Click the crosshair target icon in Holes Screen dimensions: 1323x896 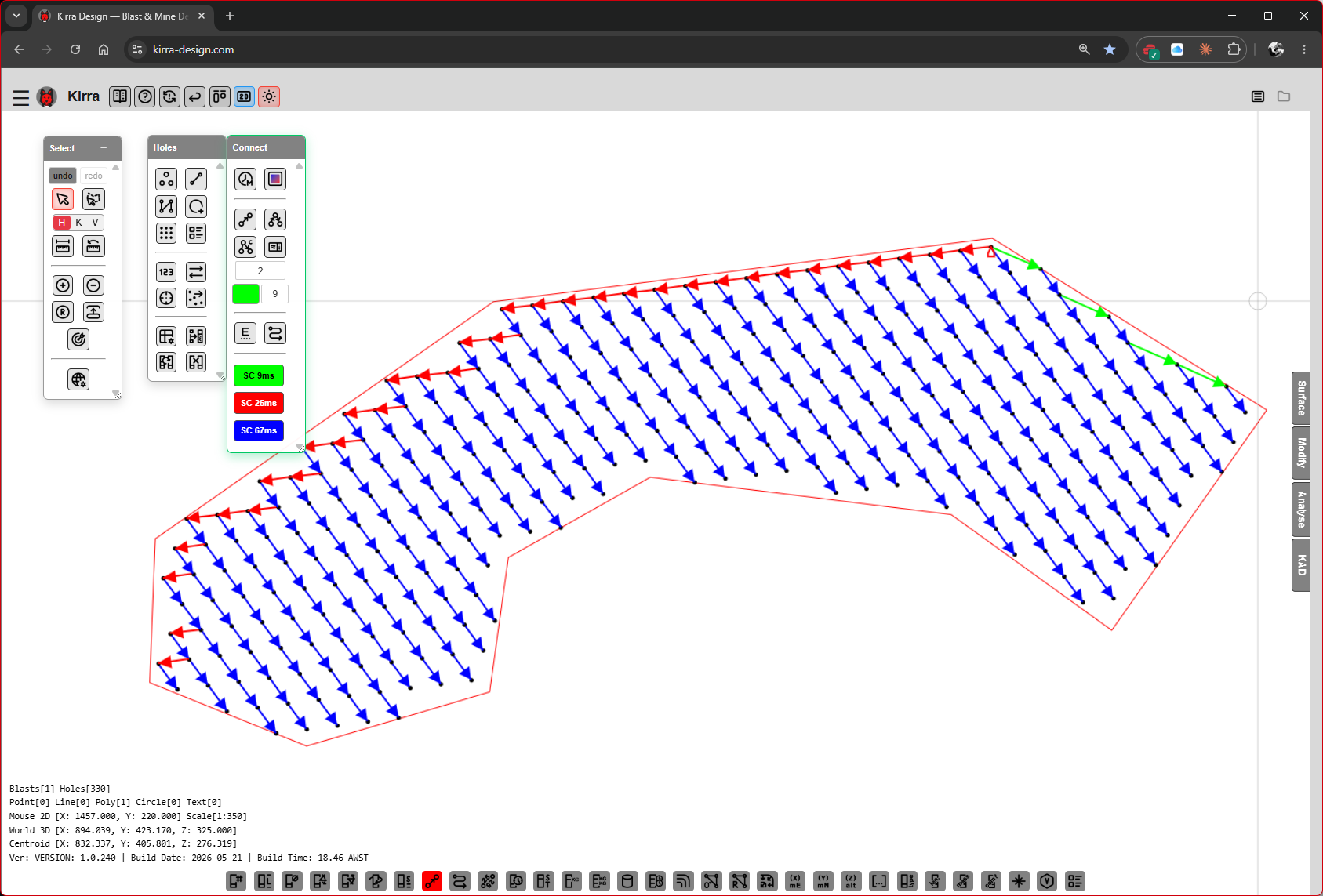coord(166,298)
